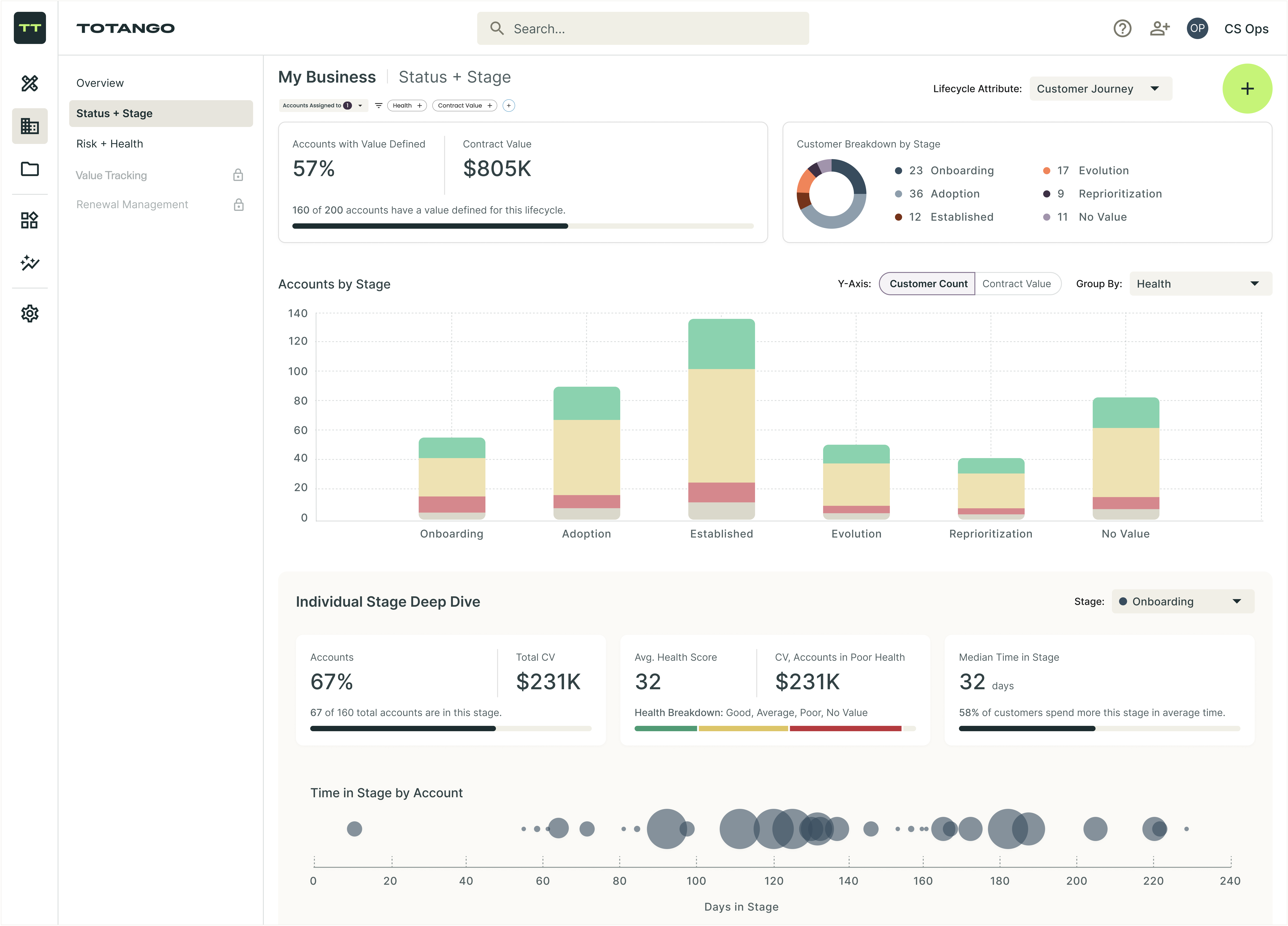
Task: Click the add user icon
Action: click(1160, 28)
